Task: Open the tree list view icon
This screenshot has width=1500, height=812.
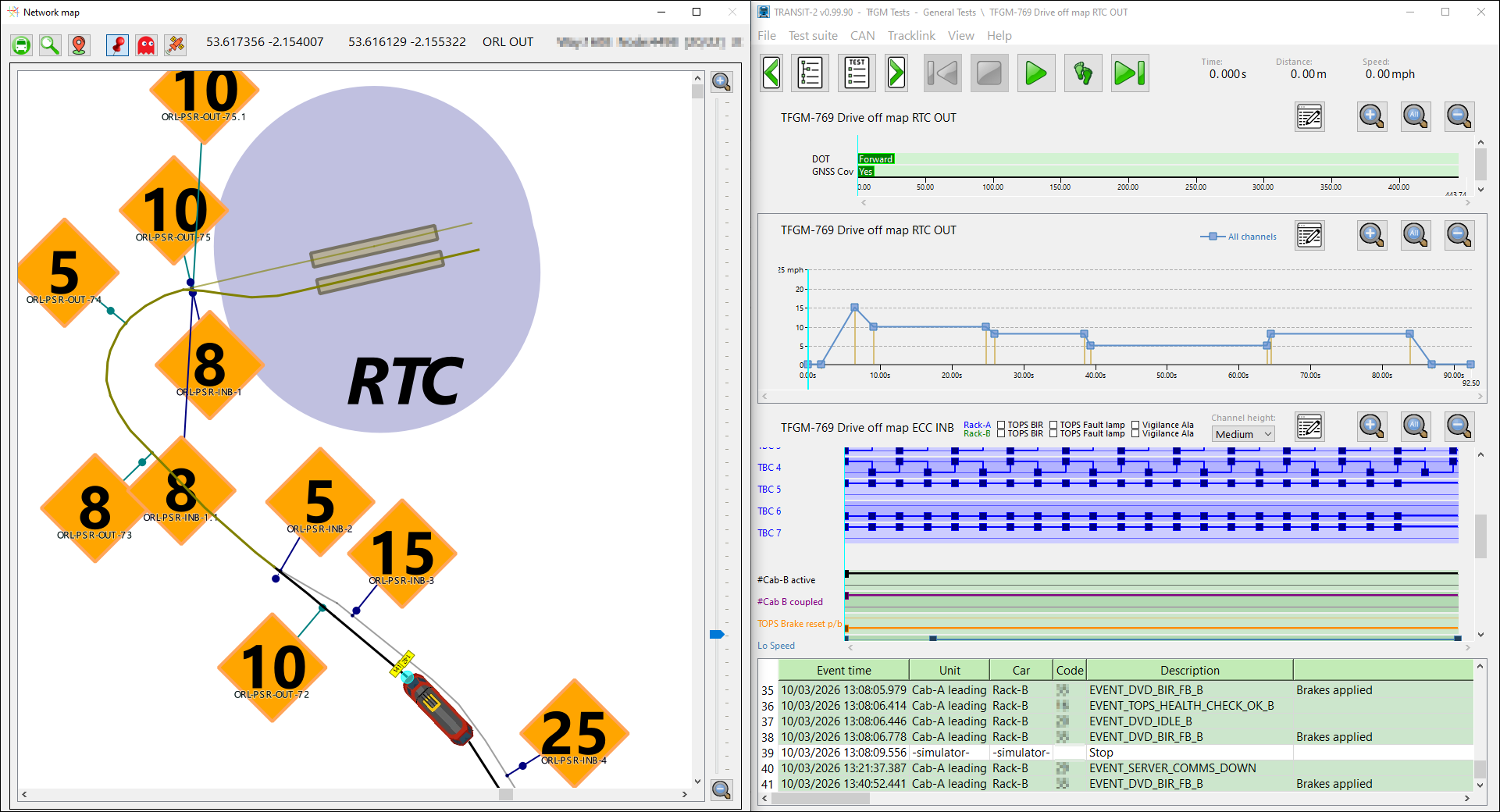Action: point(810,74)
